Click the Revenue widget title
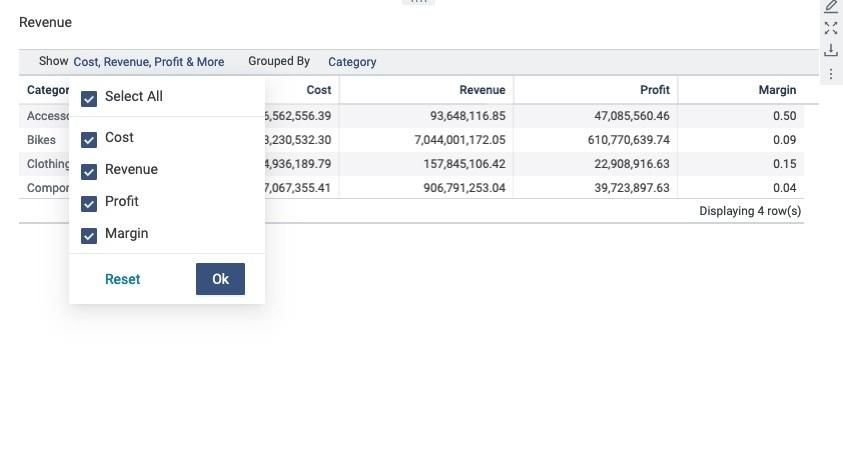This screenshot has height=463, width=843. [x=45, y=22]
